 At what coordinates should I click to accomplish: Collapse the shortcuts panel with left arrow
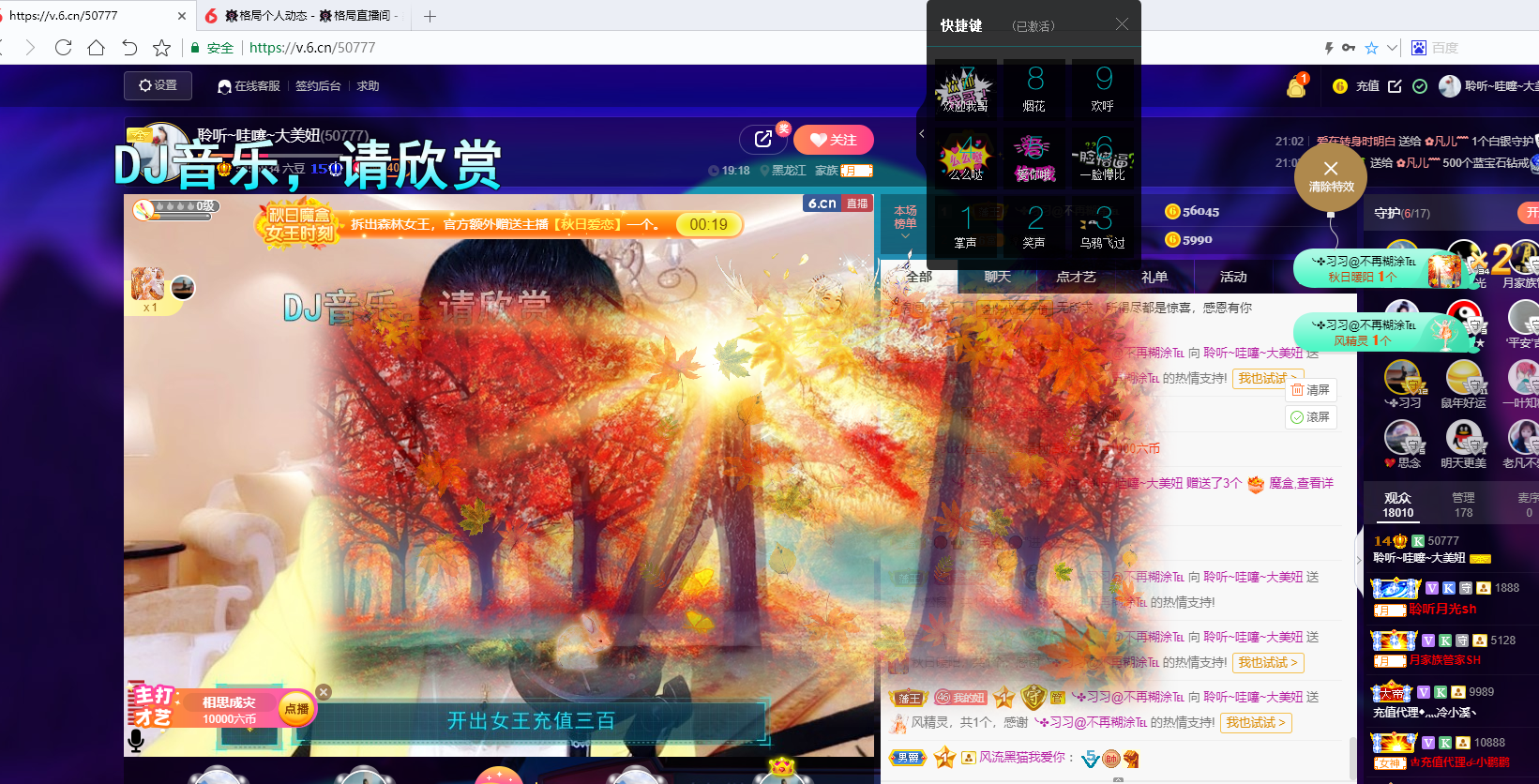pos(922,134)
